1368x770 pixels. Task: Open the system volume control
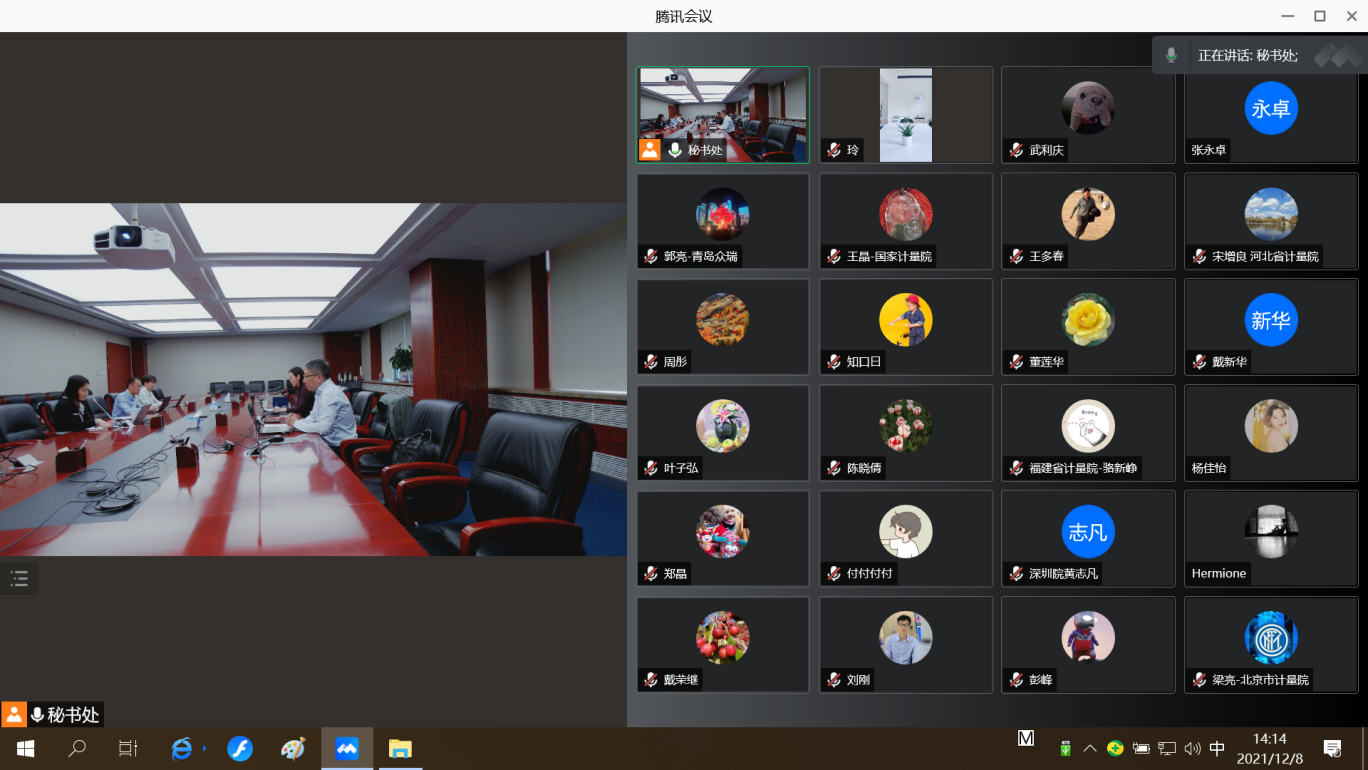(1192, 748)
